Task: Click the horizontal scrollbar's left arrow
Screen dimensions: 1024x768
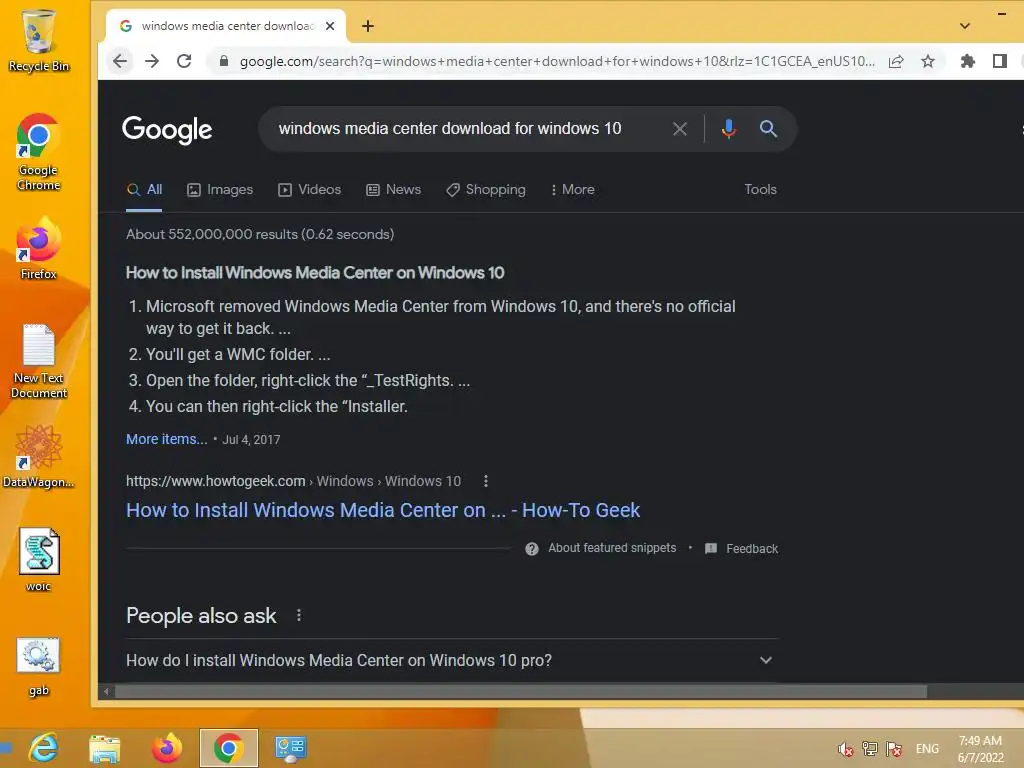Action: click(106, 691)
